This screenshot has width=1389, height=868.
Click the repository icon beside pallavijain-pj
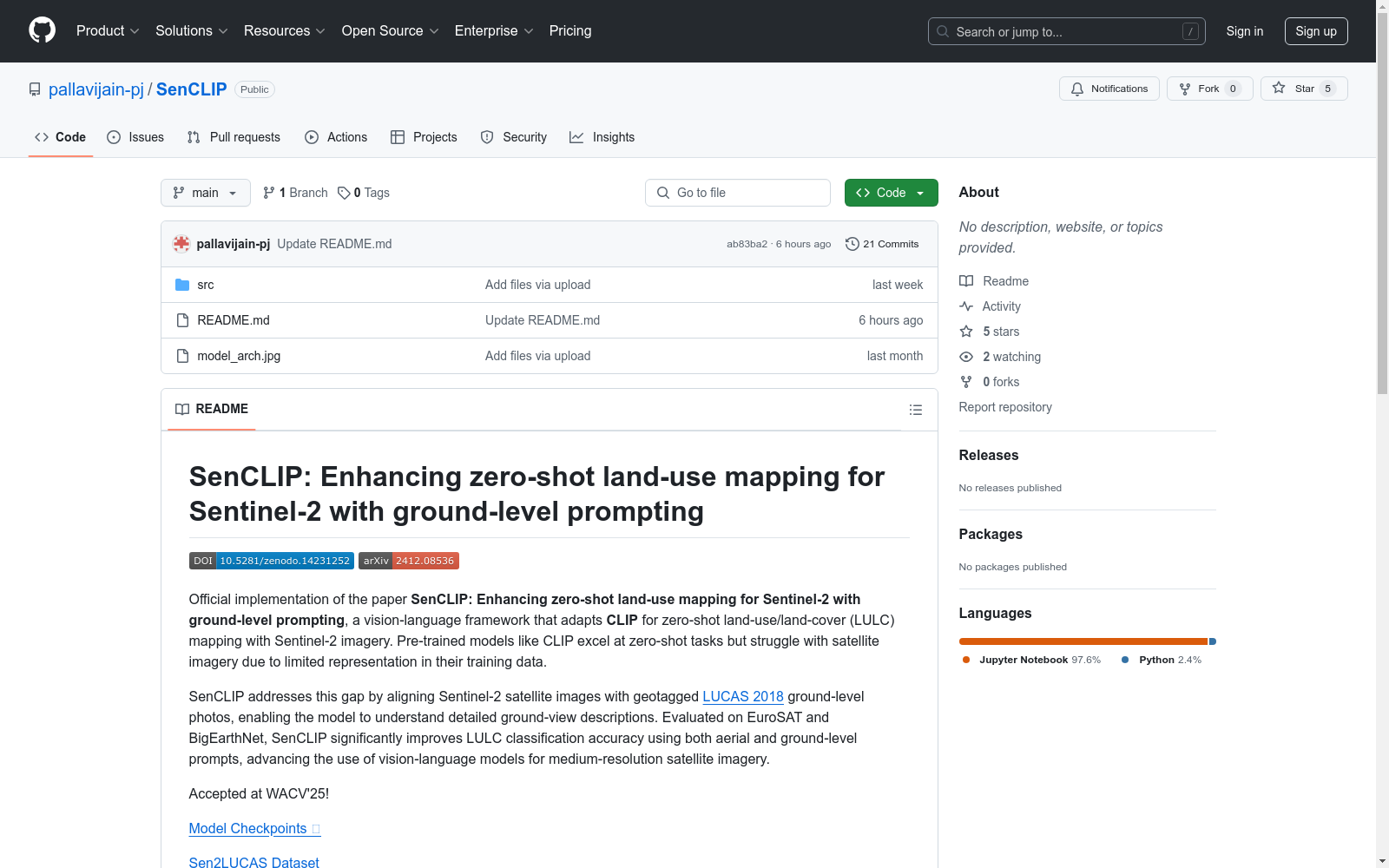point(35,89)
